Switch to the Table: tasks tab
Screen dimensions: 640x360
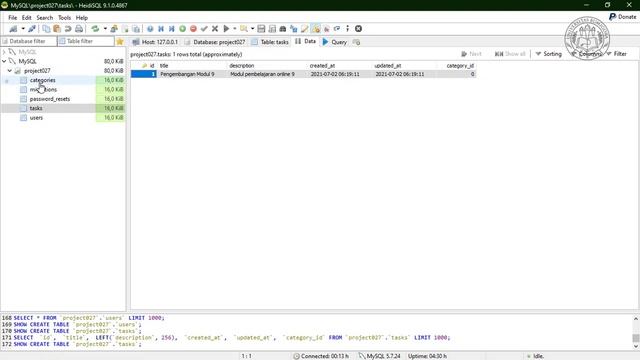pos(270,42)
